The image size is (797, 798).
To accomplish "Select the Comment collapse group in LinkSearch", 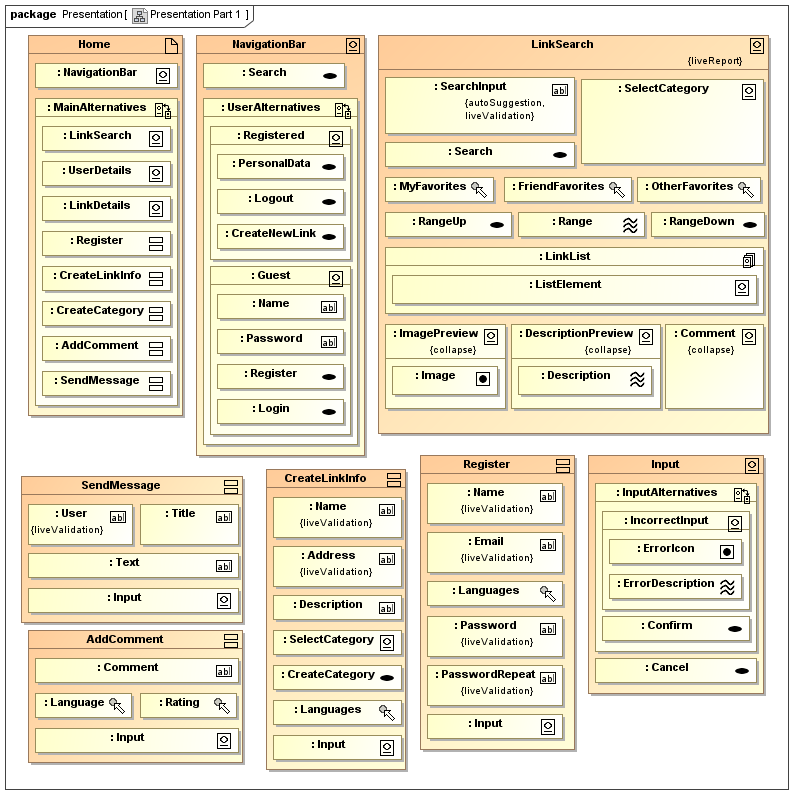I will pos(715,366).
